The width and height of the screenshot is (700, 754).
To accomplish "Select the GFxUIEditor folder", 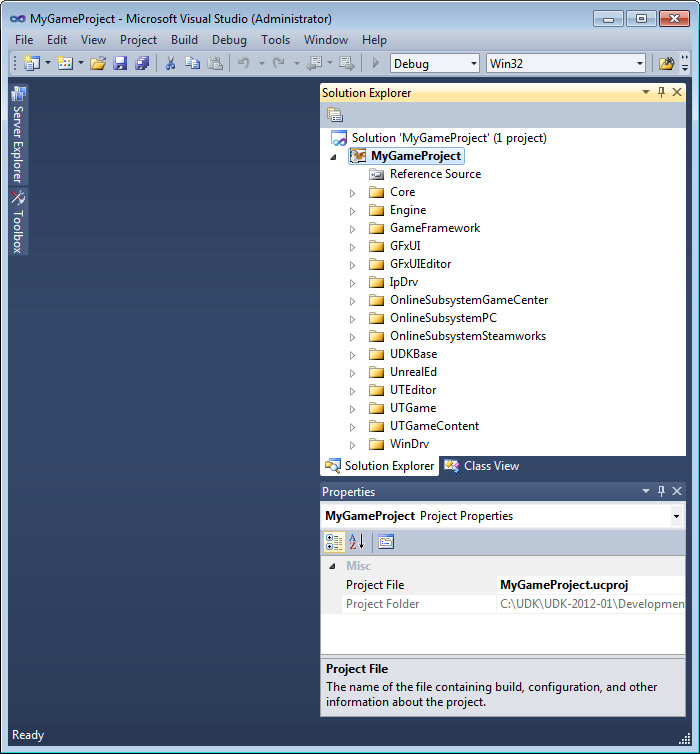I will coord(420,264).
